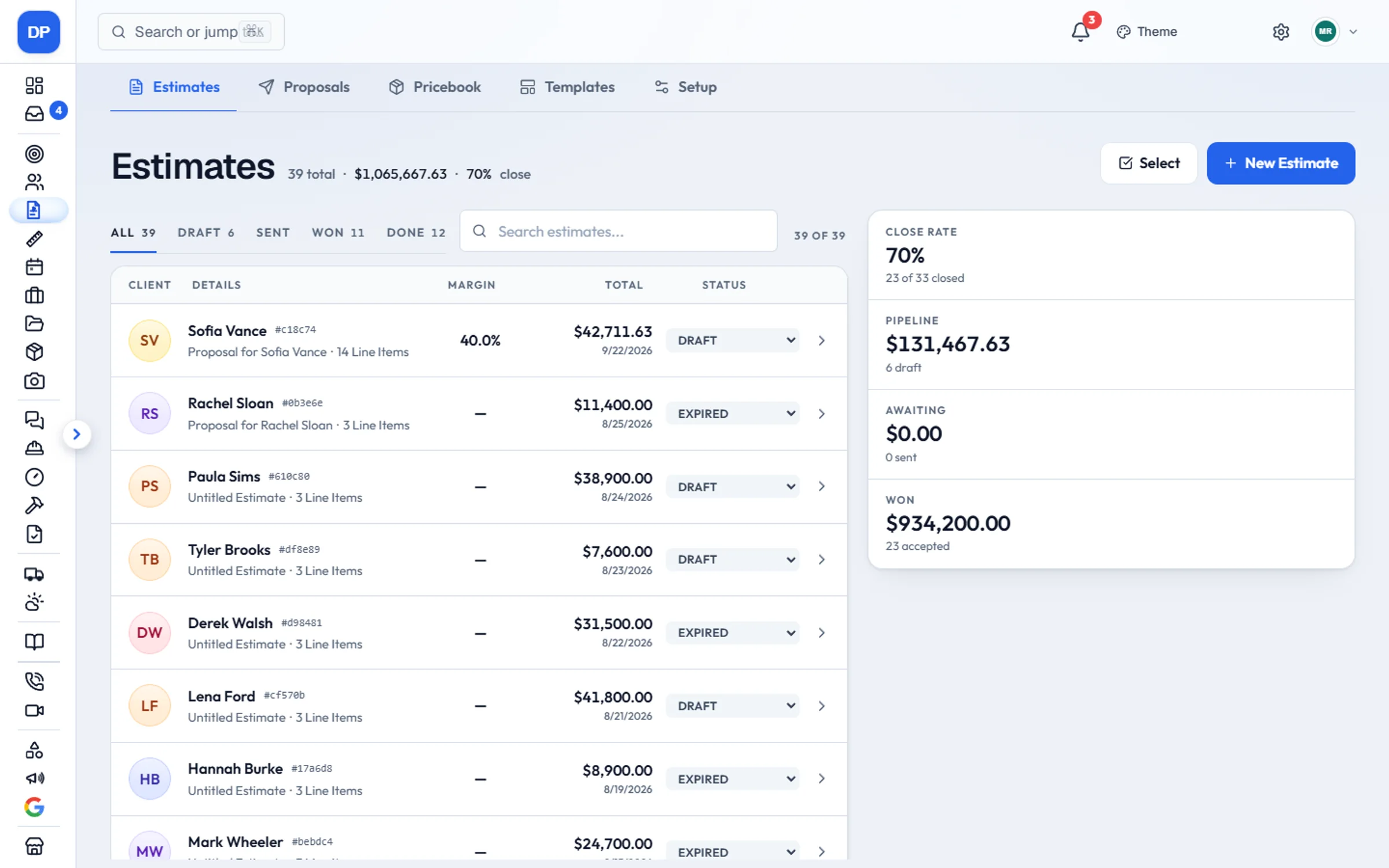Open the Google icon in sidebar
The width and height of the screenshot is (1389, 868).
tap(34, 807)
